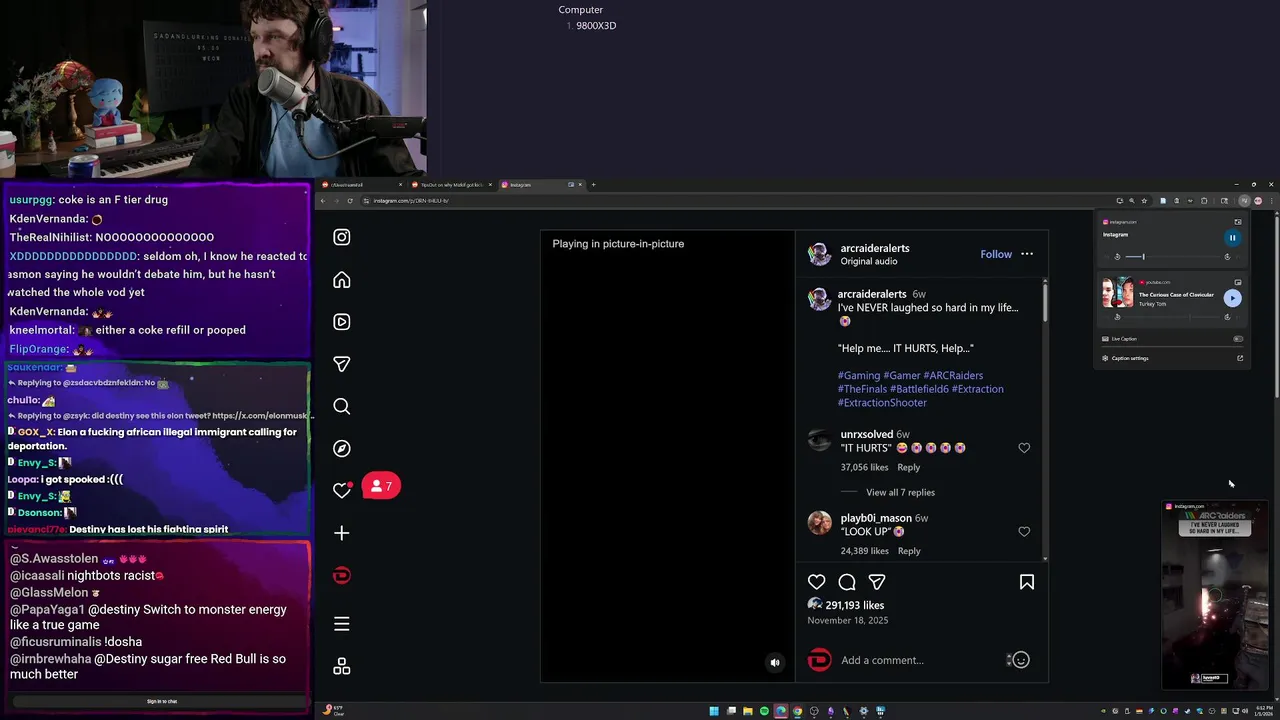Image resolution: width=1280 pixels, height=720 pixels.
Task: View the 291,193 likes list
Action: tap(854, 606)
